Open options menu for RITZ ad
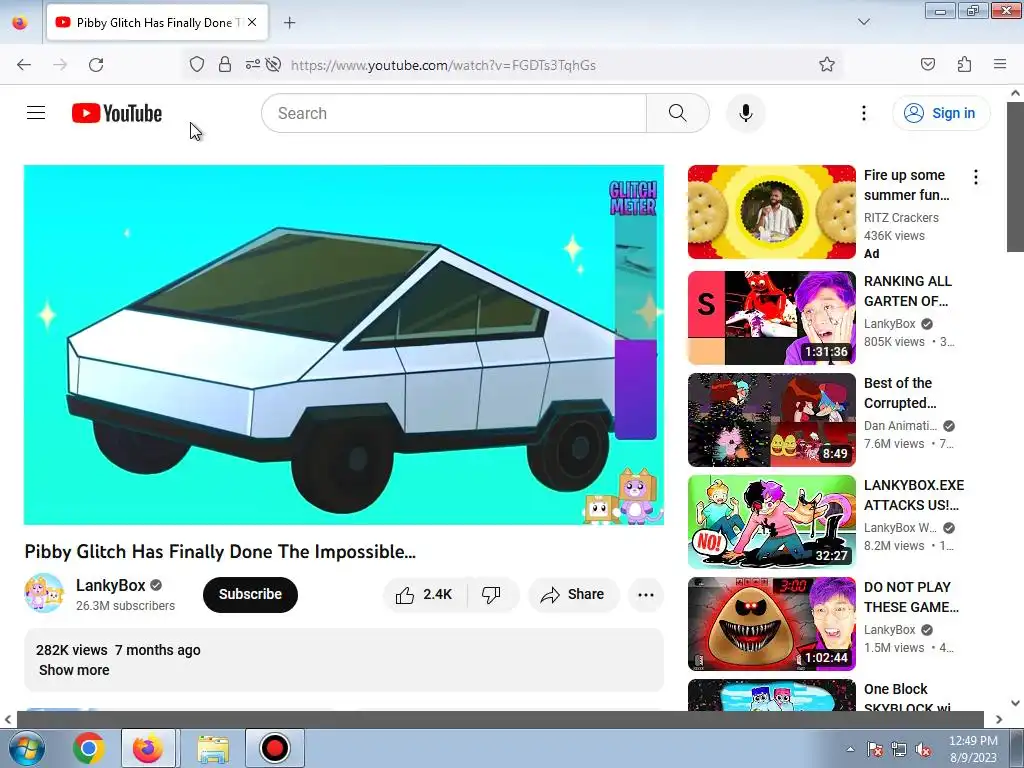This screenshot has width=1024, height=768. (x=975, y=177)
